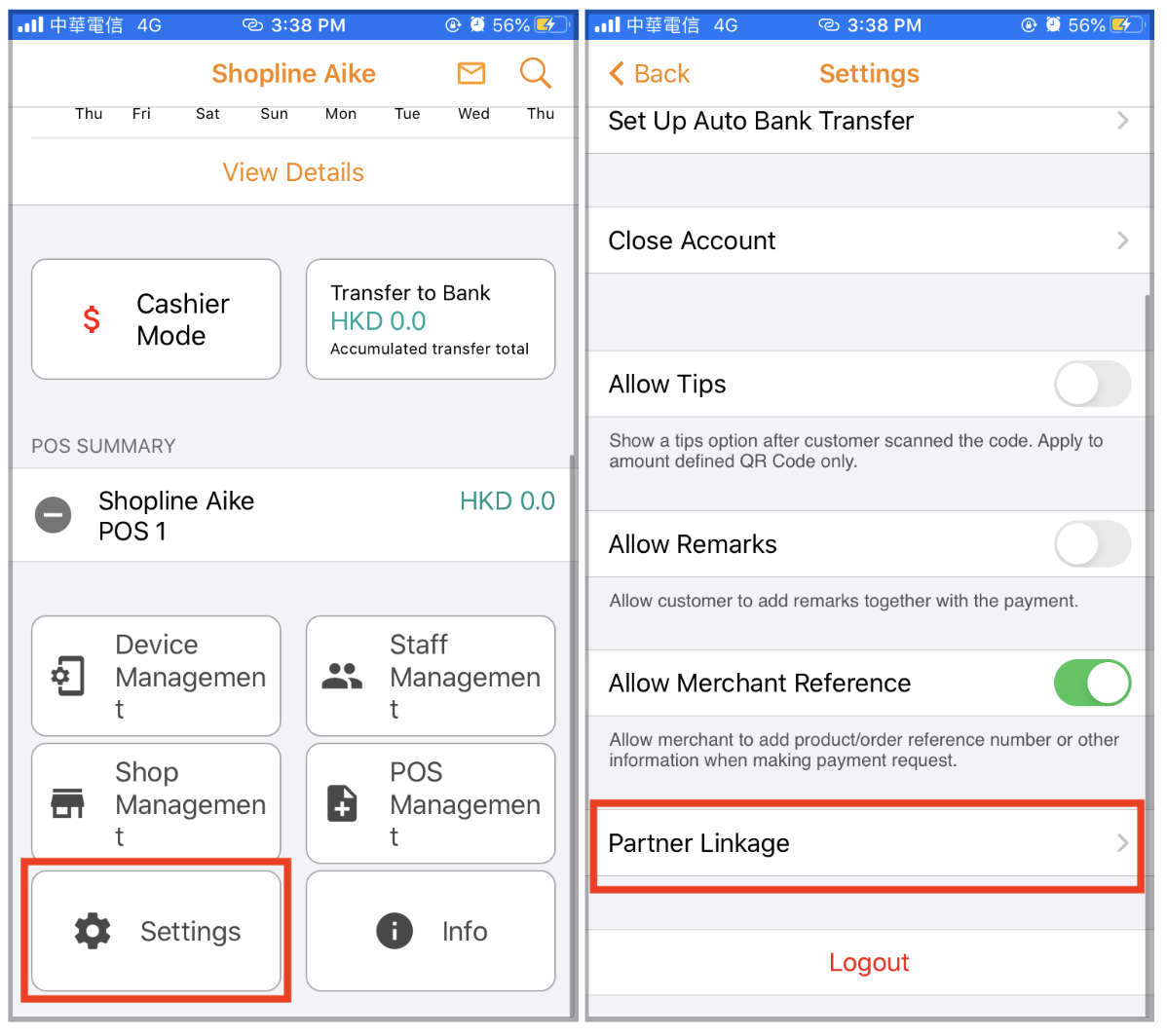This screenshot has width=1167, height=1036.
Task: Open Set Up Auto Bank Transfer chevron
Action: point(1123,121)
